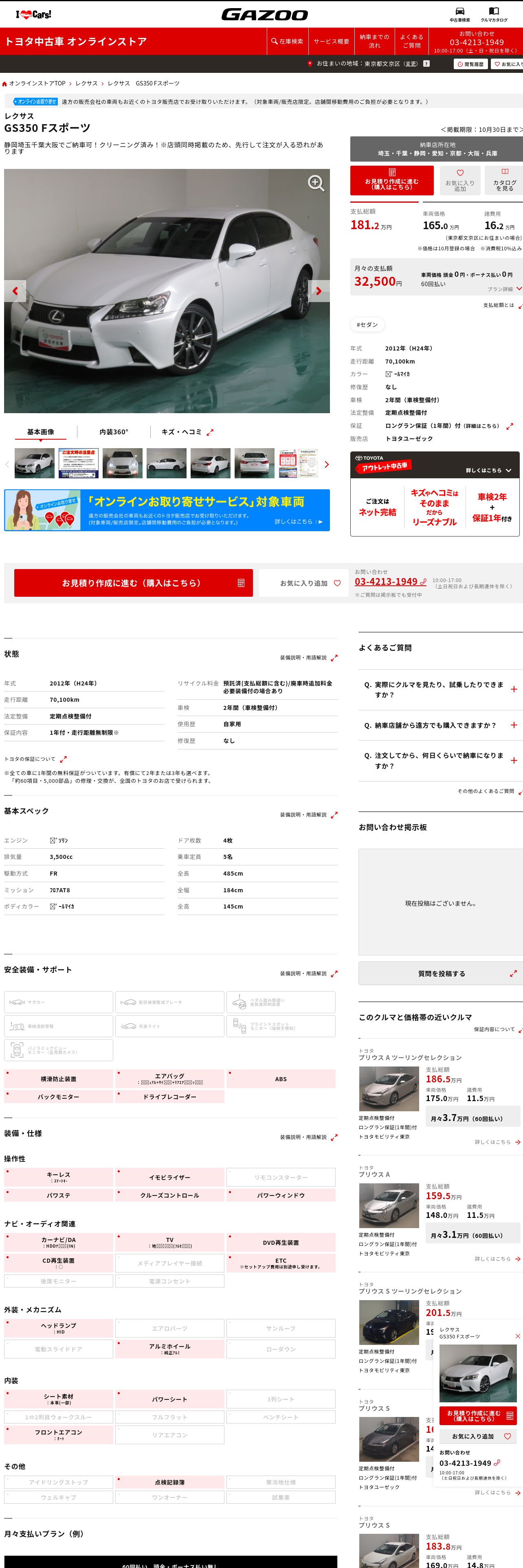Open the I Love Cars logo link
The height and width of the screenshot is (1568, 523).
tap(33, 15)
